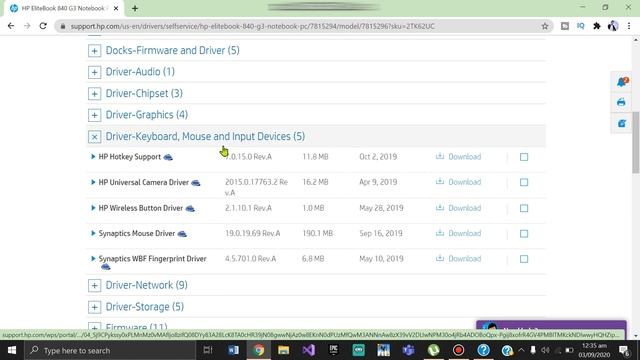Open Visual Studio from taskbar
The image size is (640, 360).
tap(309, 350)
